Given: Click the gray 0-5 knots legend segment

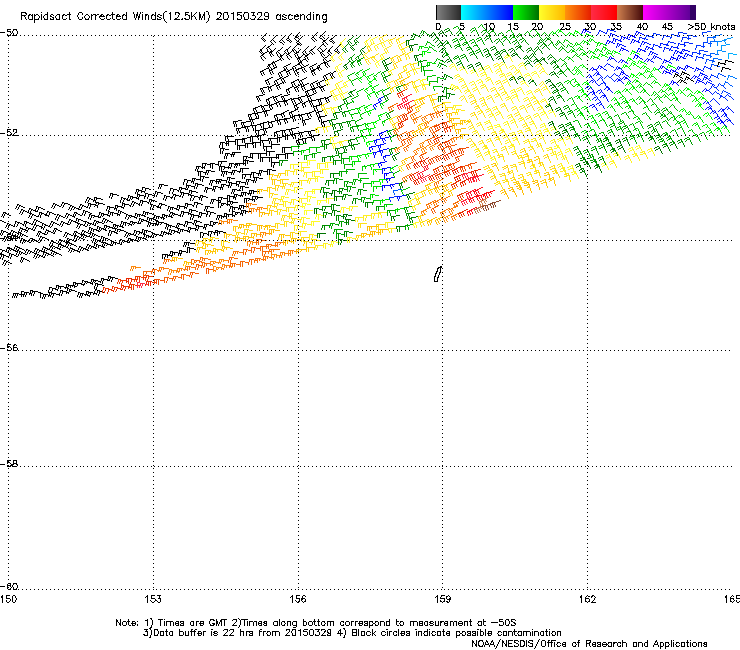Looking at the screenshot, I should coord(448,12).
